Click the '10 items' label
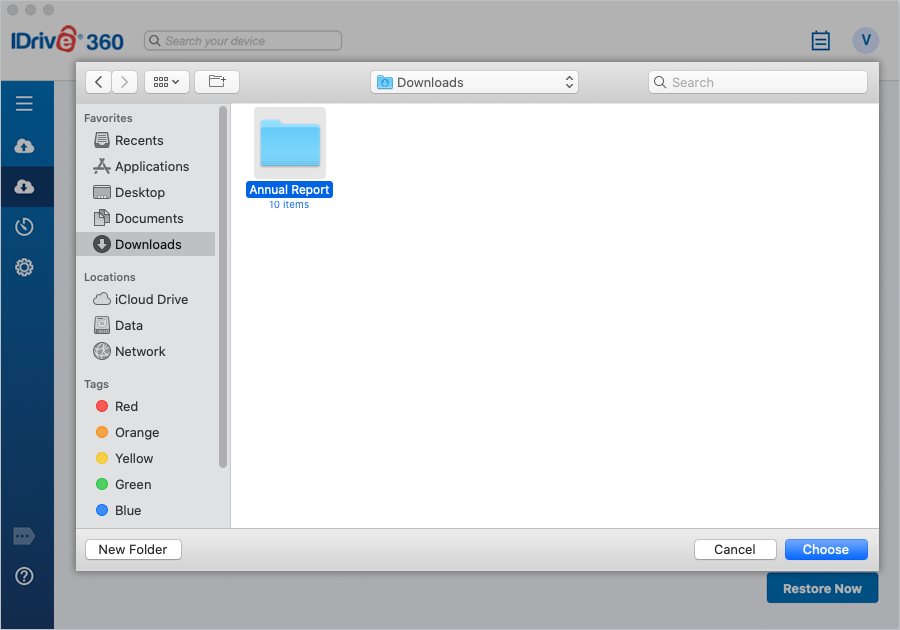The width and height of the screenshot is (900, 630). pos(289,205)
